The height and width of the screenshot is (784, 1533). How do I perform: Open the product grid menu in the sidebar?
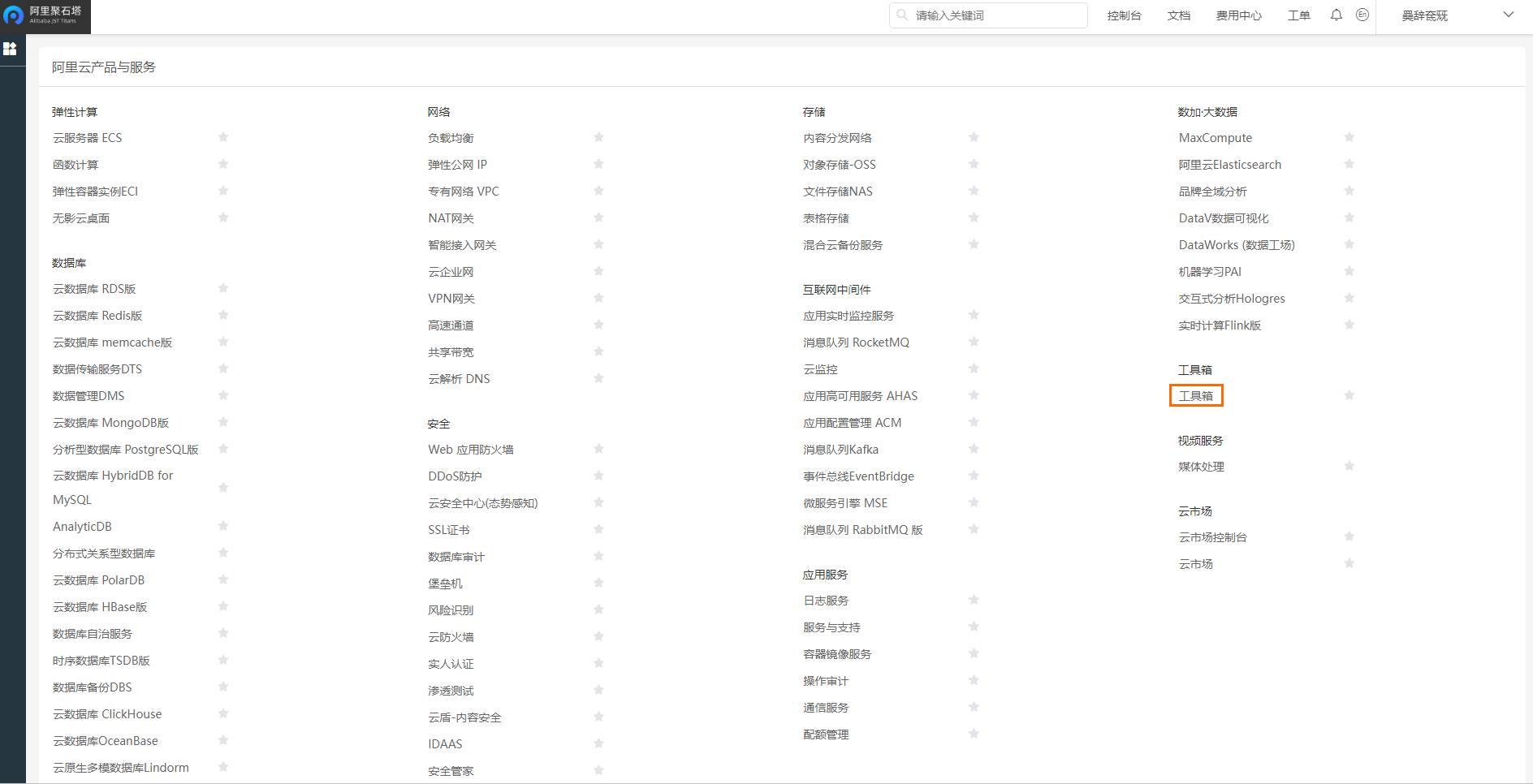click(10, 49)
